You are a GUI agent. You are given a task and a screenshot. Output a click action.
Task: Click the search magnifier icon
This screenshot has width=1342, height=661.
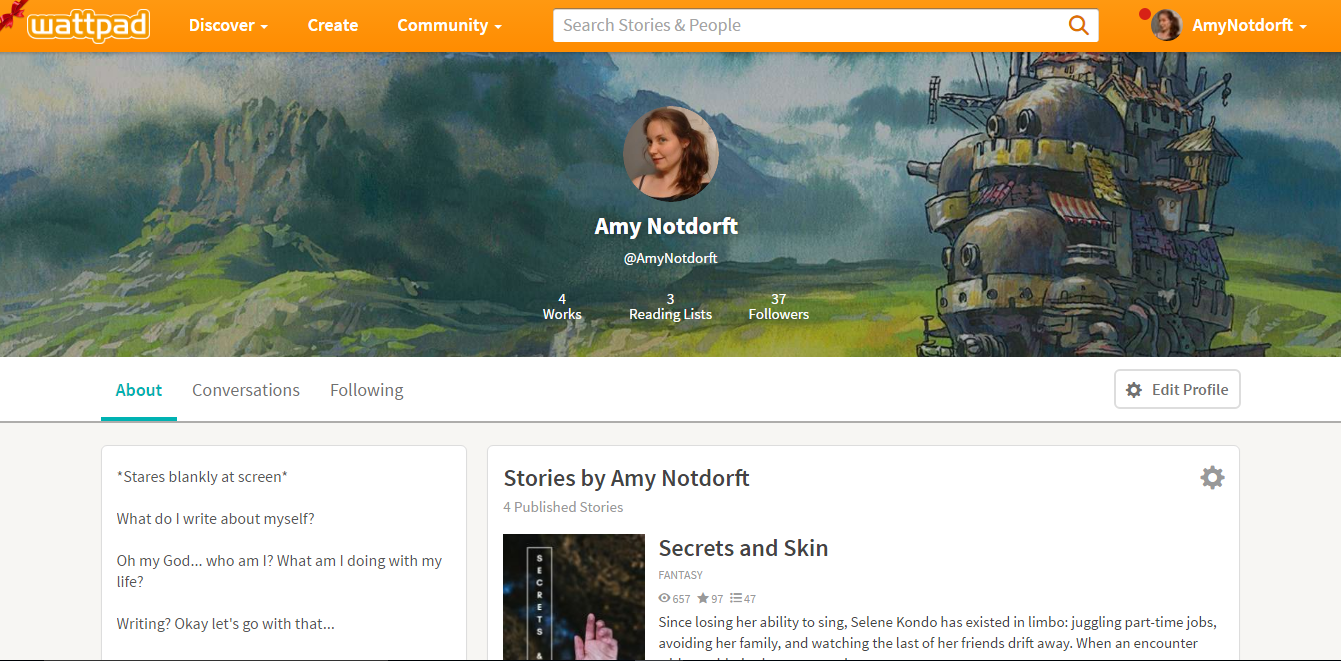coord(1078,25)
